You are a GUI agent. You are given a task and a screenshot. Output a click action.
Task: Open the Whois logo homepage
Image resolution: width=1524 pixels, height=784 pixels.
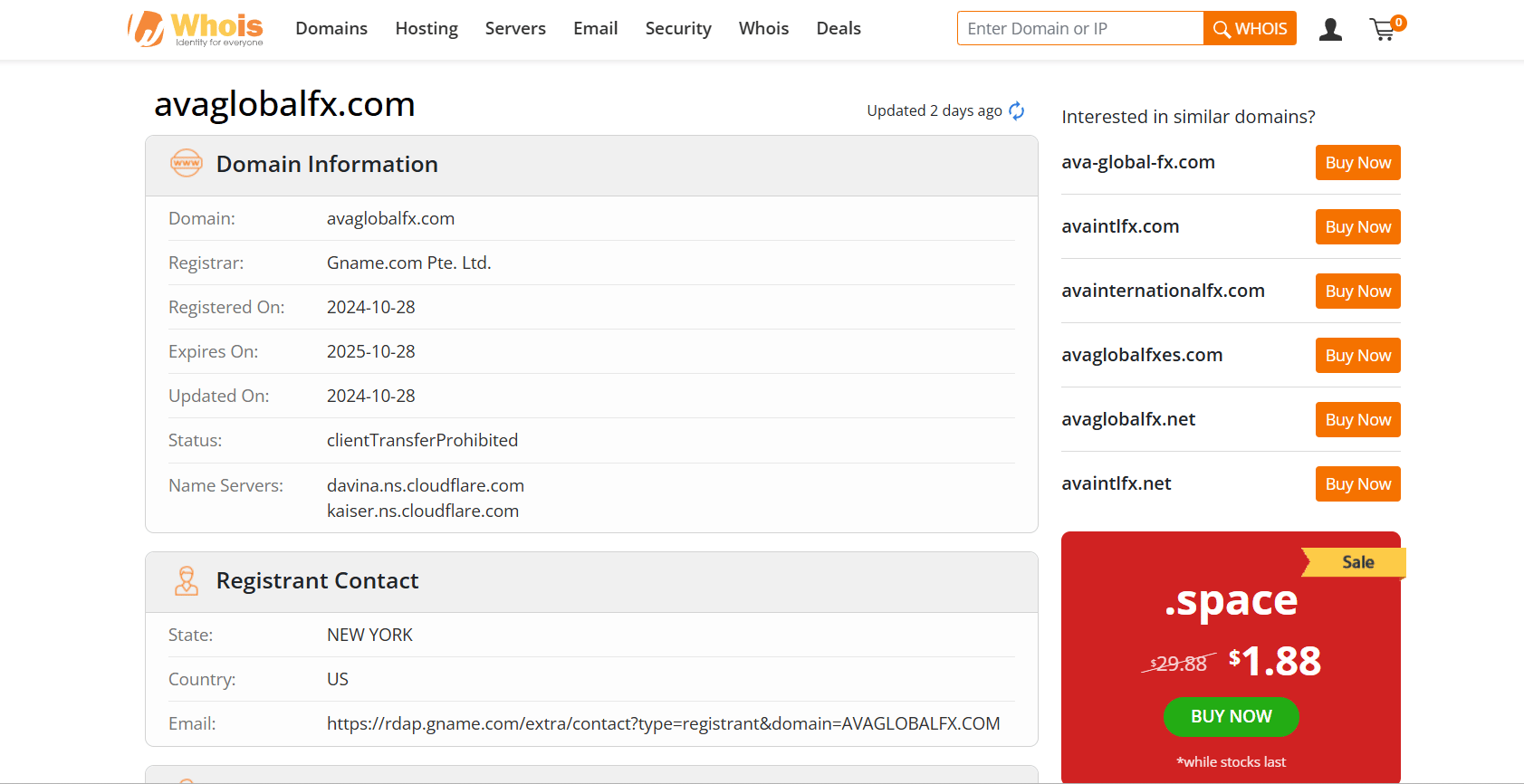tap(196, 29)
